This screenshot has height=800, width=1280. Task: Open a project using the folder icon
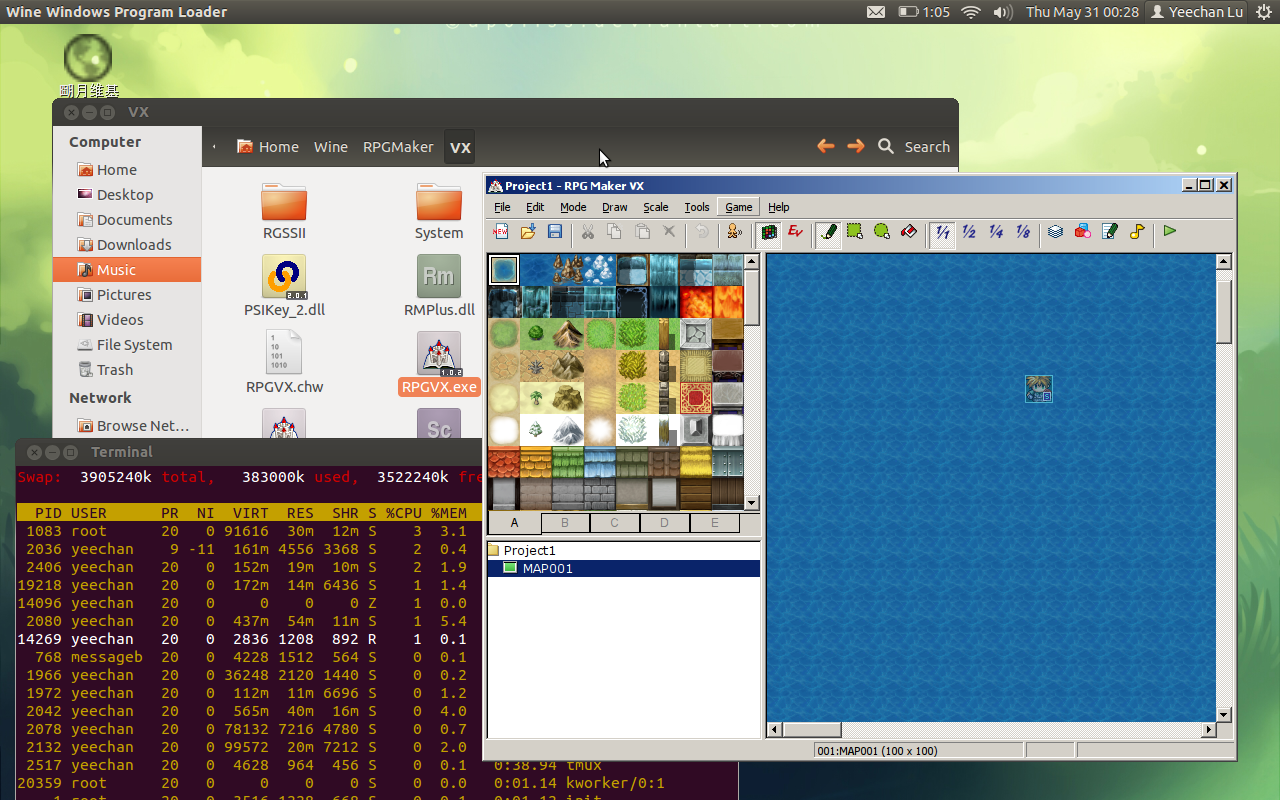(528, 232)
